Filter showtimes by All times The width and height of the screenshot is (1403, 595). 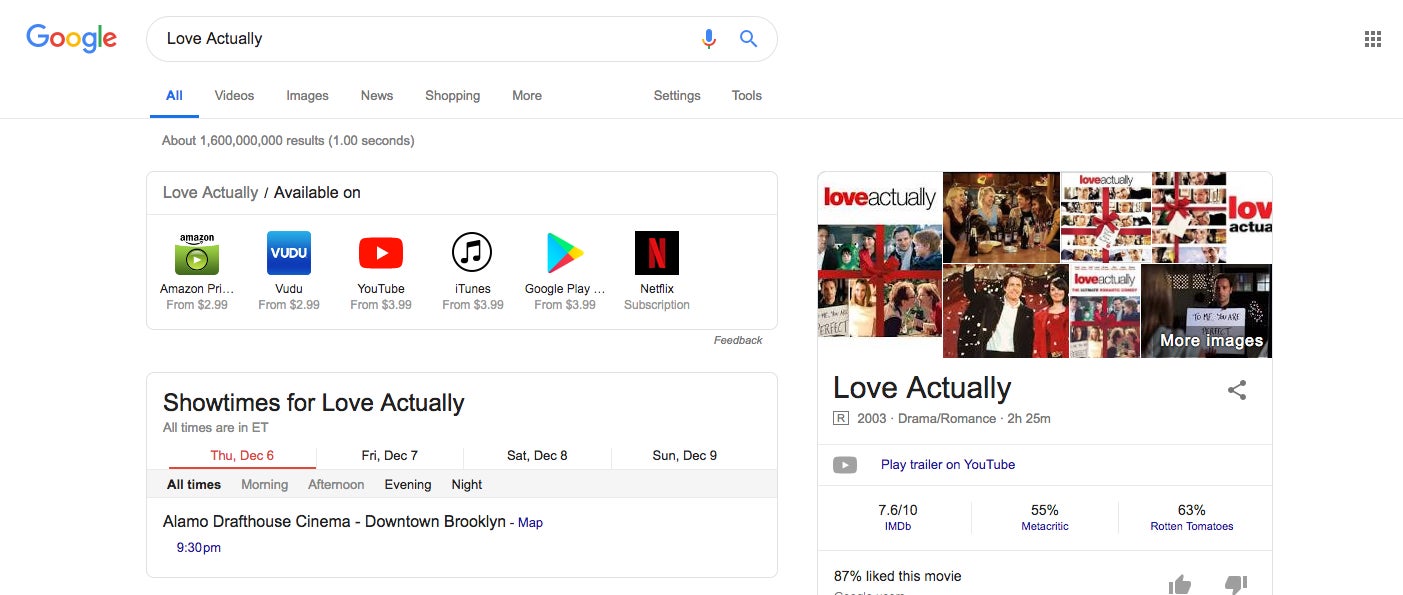pyautogui.click(x=194, y=485)
